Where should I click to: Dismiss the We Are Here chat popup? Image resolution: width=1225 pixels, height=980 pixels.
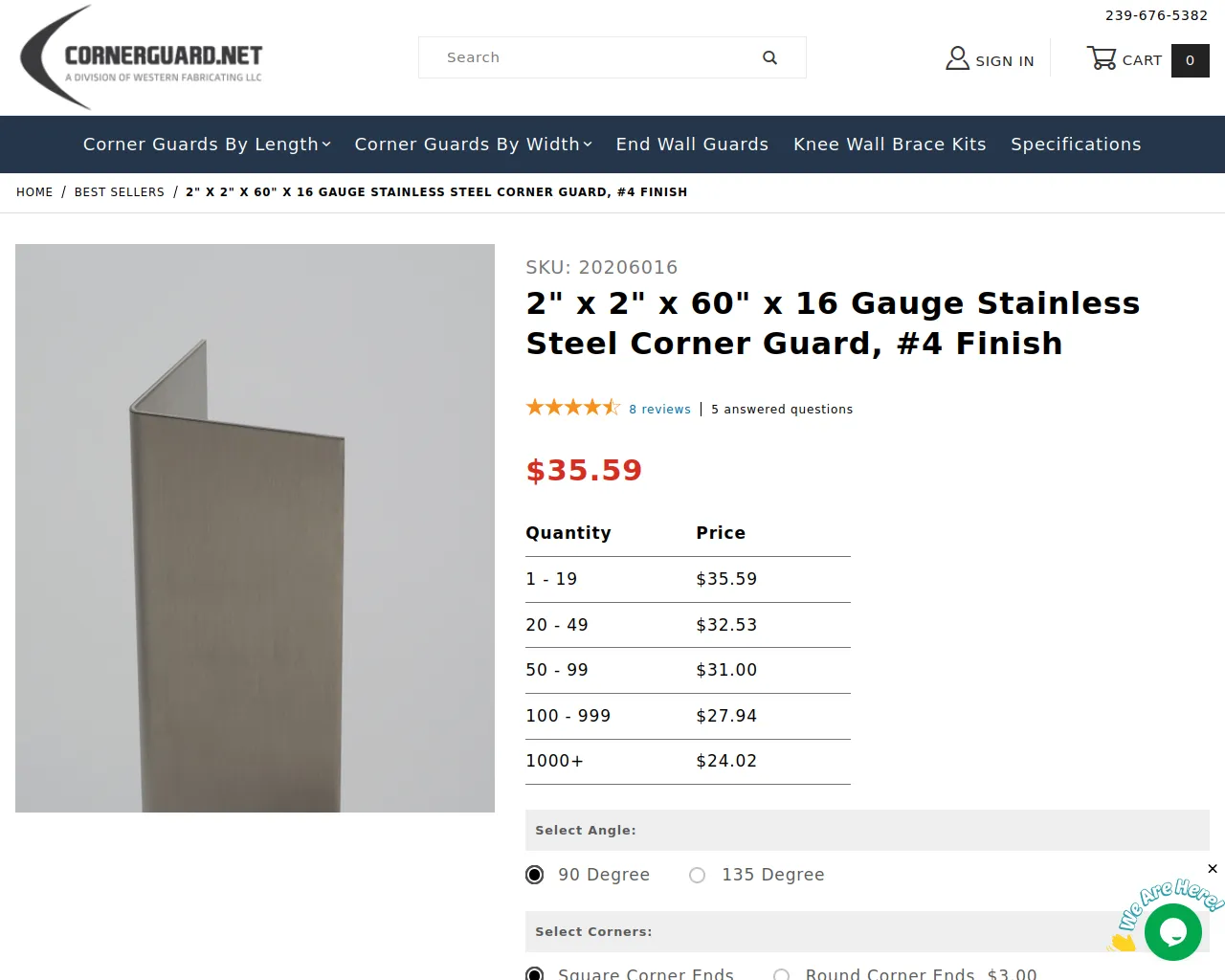click(1213, 869)
